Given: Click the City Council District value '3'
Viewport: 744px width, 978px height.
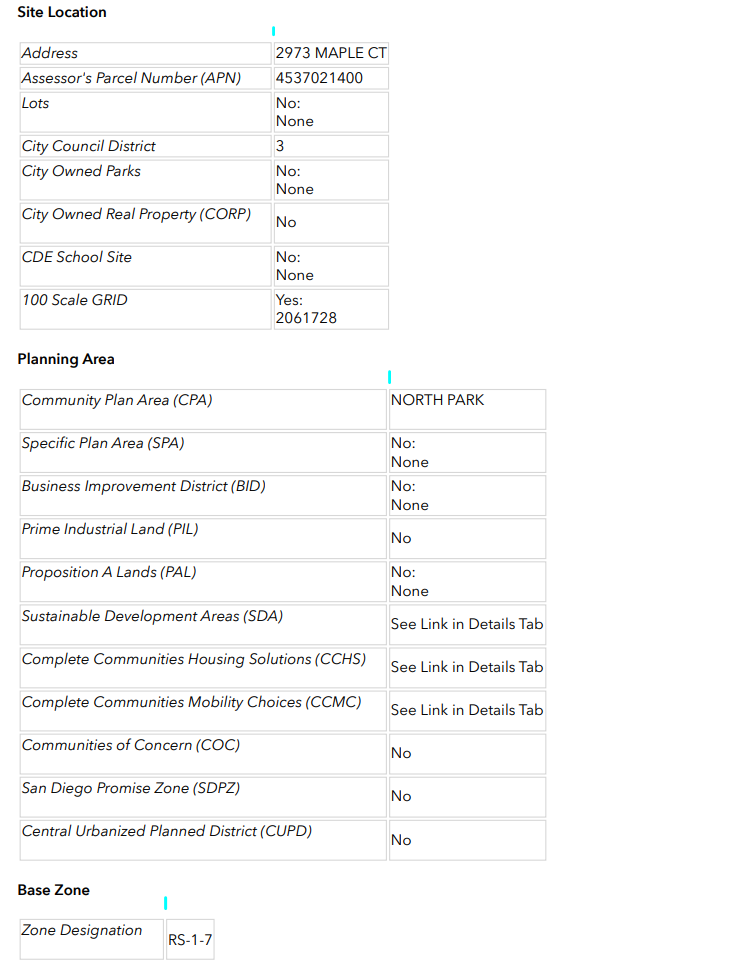Looking at the screenshot, I should pyautogui.click(x=280, y=146).
